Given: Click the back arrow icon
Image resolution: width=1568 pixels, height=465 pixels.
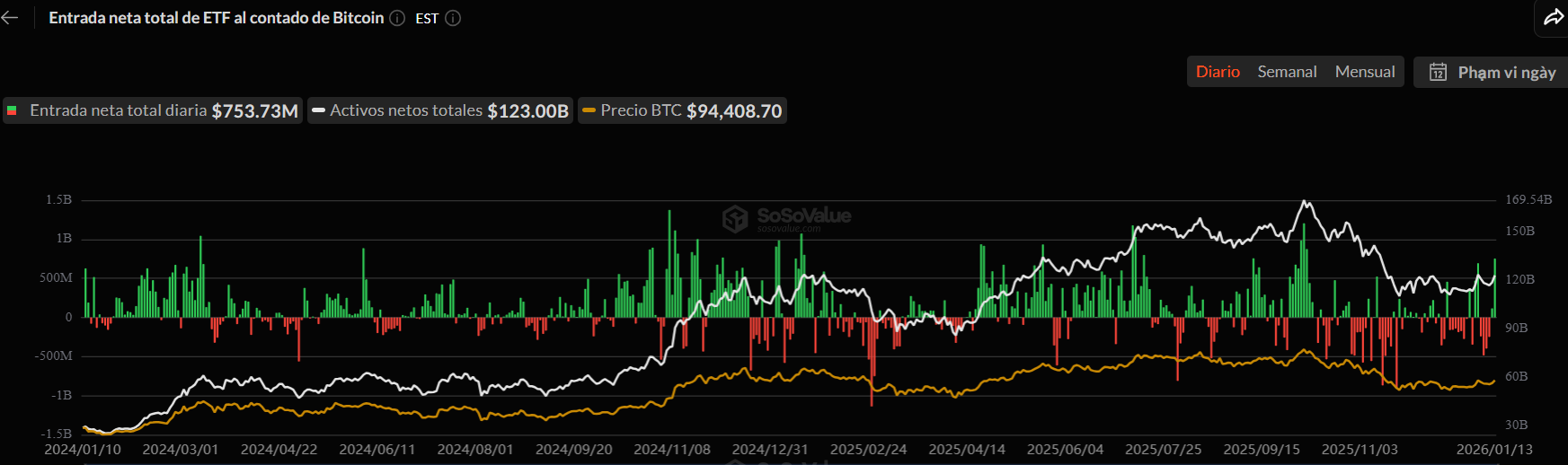Looking at the screenshot, I should click(10, 18).
